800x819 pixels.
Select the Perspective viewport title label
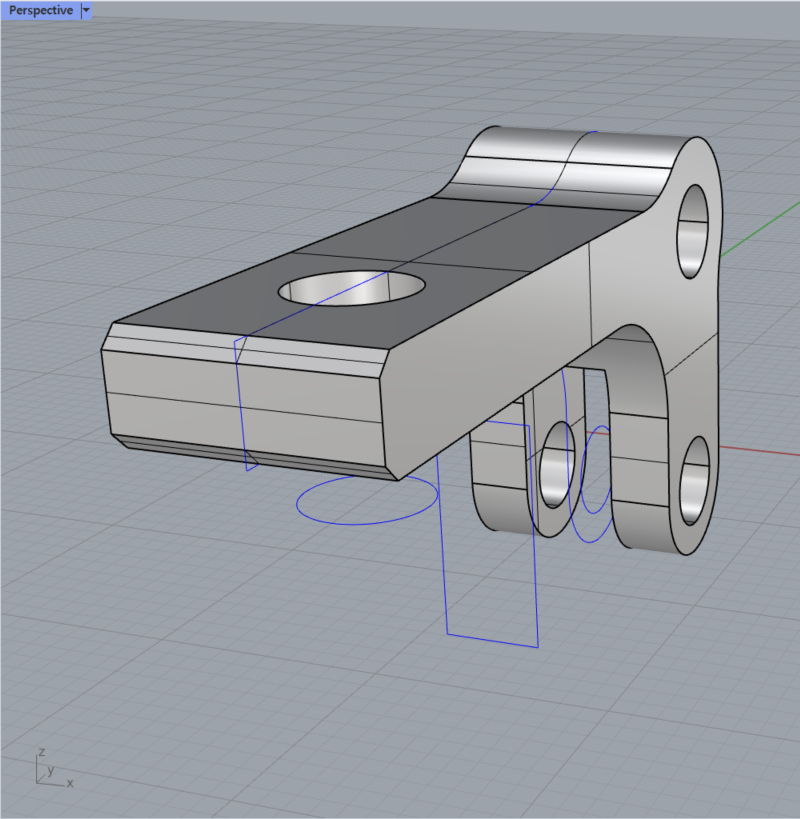[41, 10]
